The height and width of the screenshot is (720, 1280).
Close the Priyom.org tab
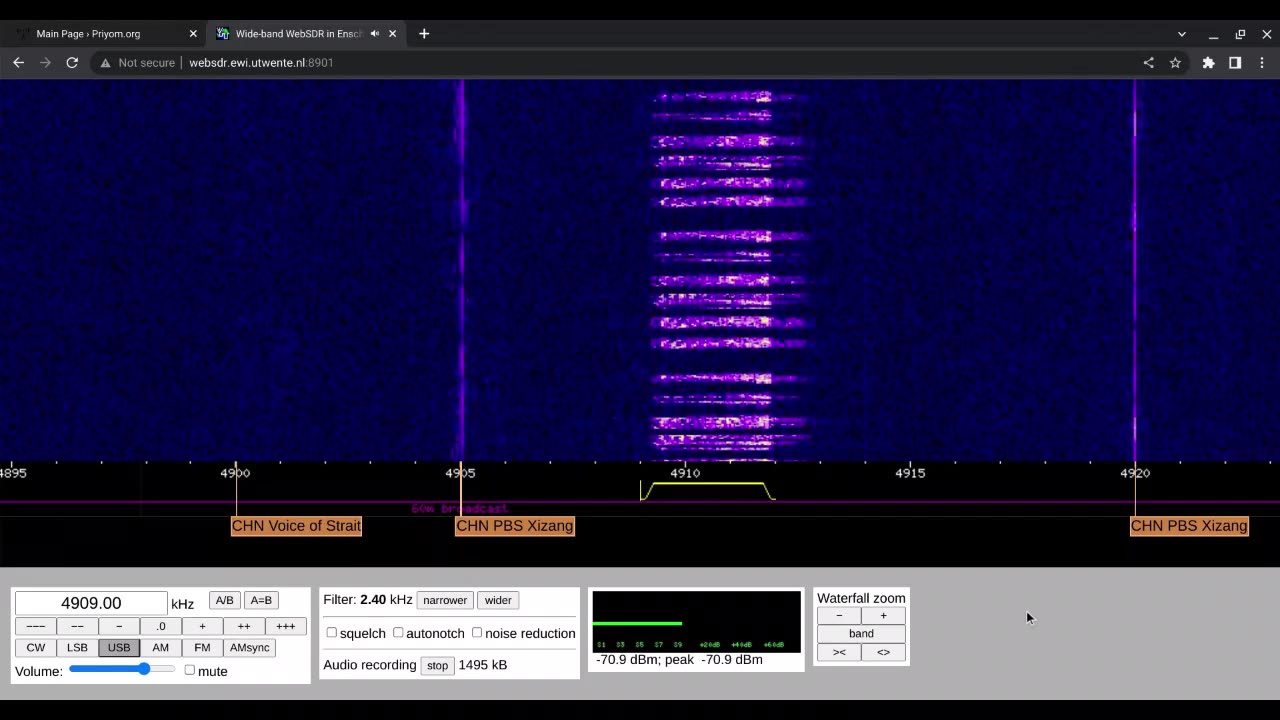coord(193,33)
